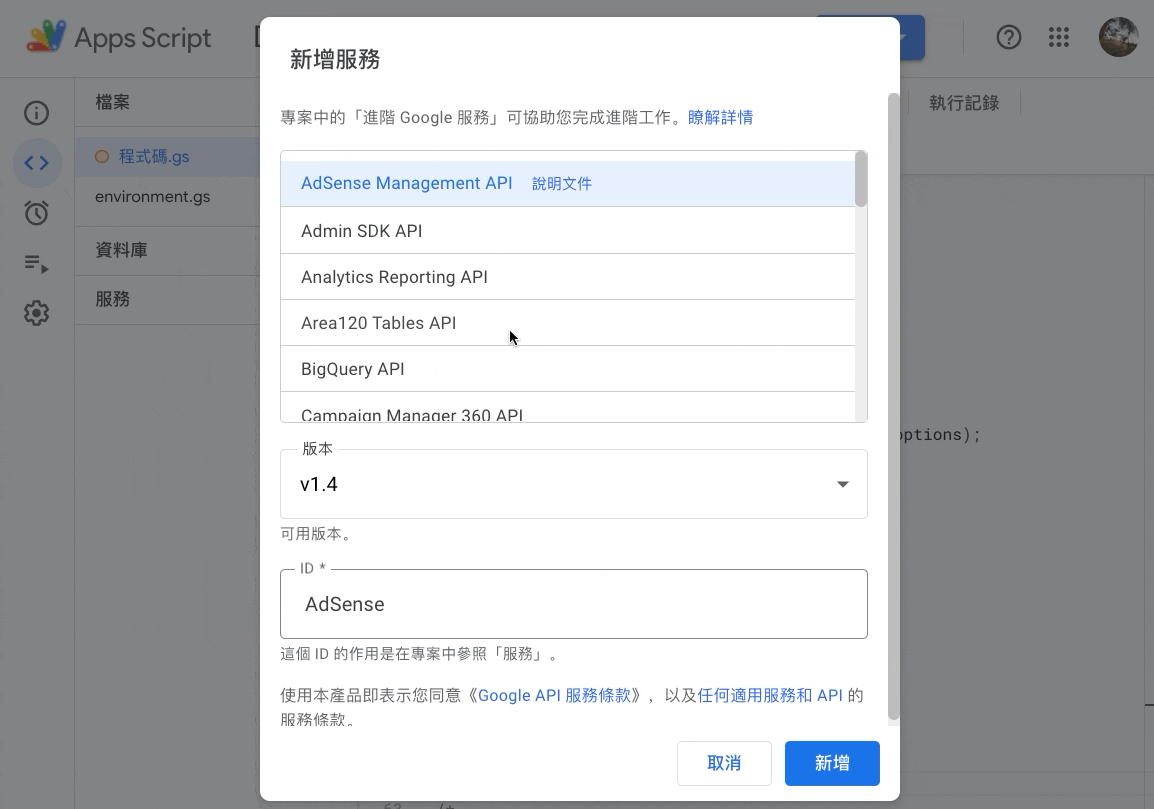Select Analytics Reporting API service
Image resolution: width=1154 pixels, height=809 pixels.
tap(567, 277)
